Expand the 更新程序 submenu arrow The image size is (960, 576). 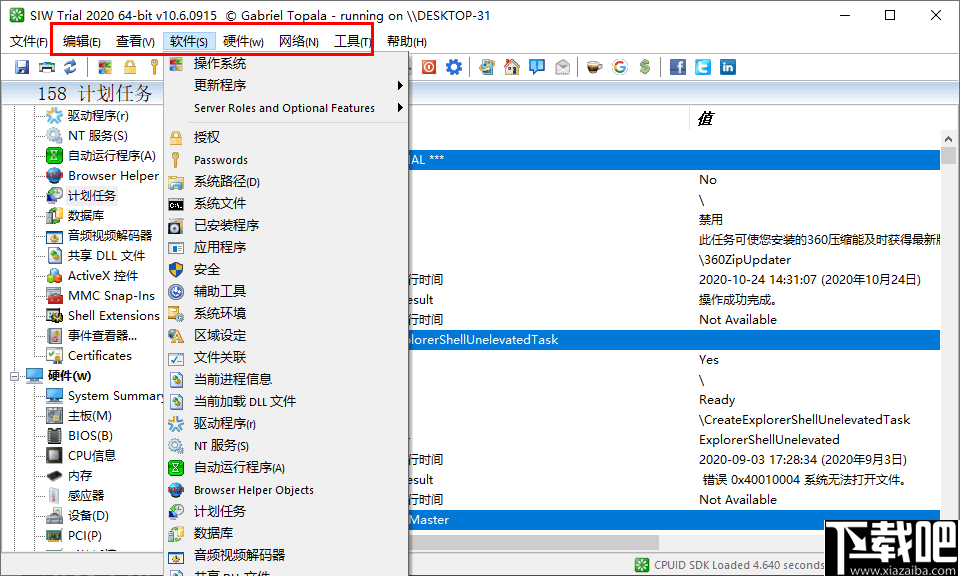[x=399, y=86]
